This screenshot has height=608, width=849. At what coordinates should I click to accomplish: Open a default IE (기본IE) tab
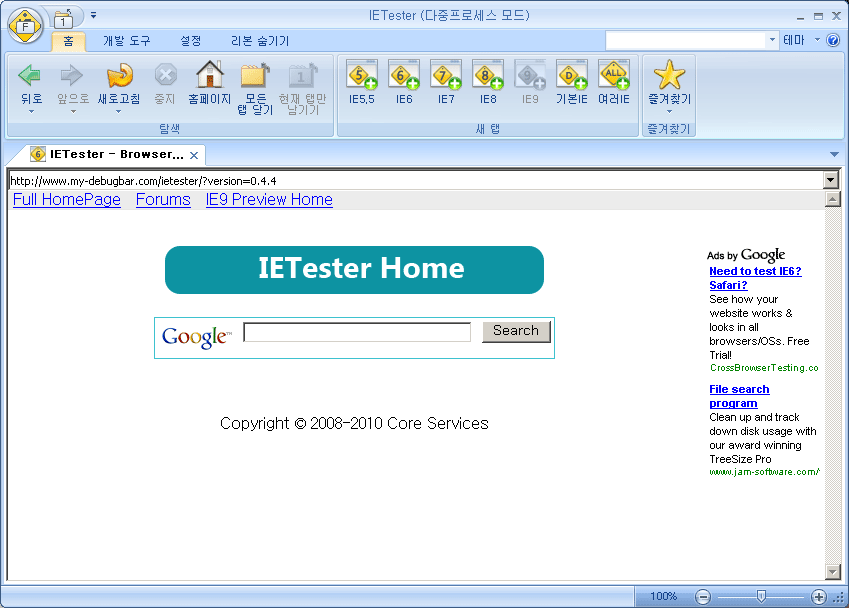click(x=572, y=76)
